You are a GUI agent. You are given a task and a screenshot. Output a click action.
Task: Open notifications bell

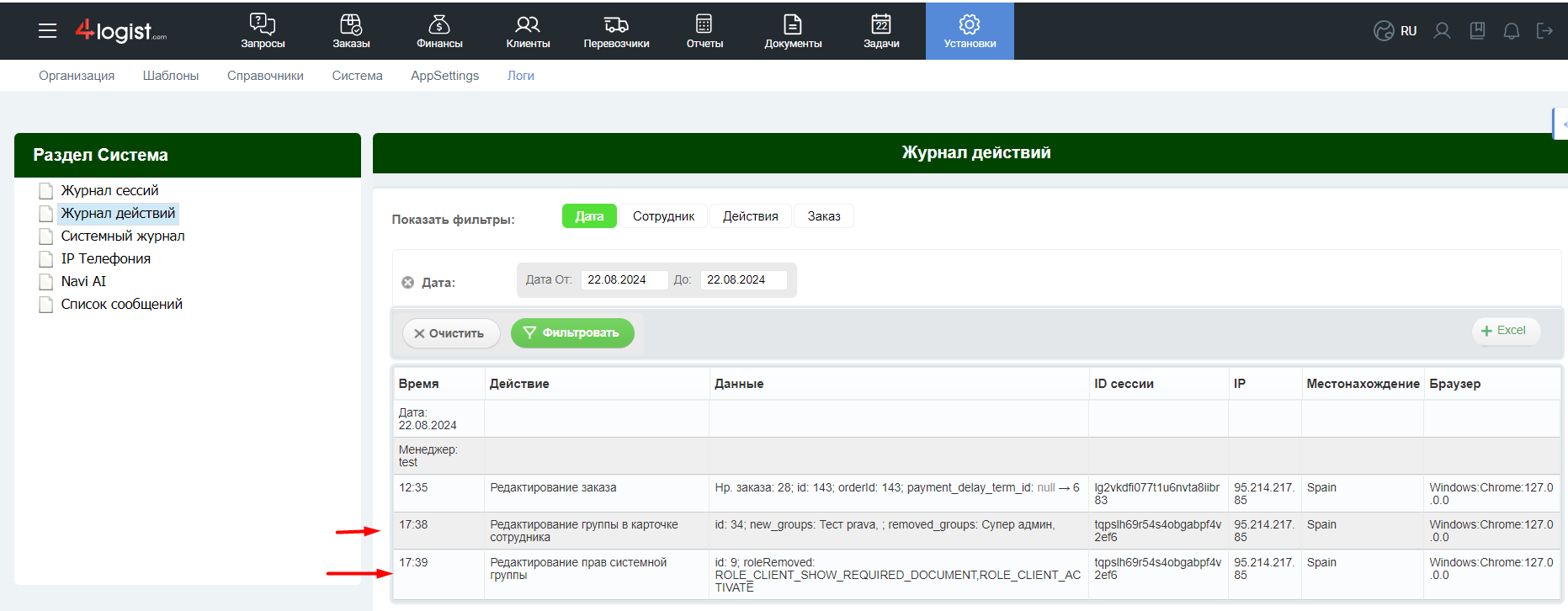[x=1512, y=31]
